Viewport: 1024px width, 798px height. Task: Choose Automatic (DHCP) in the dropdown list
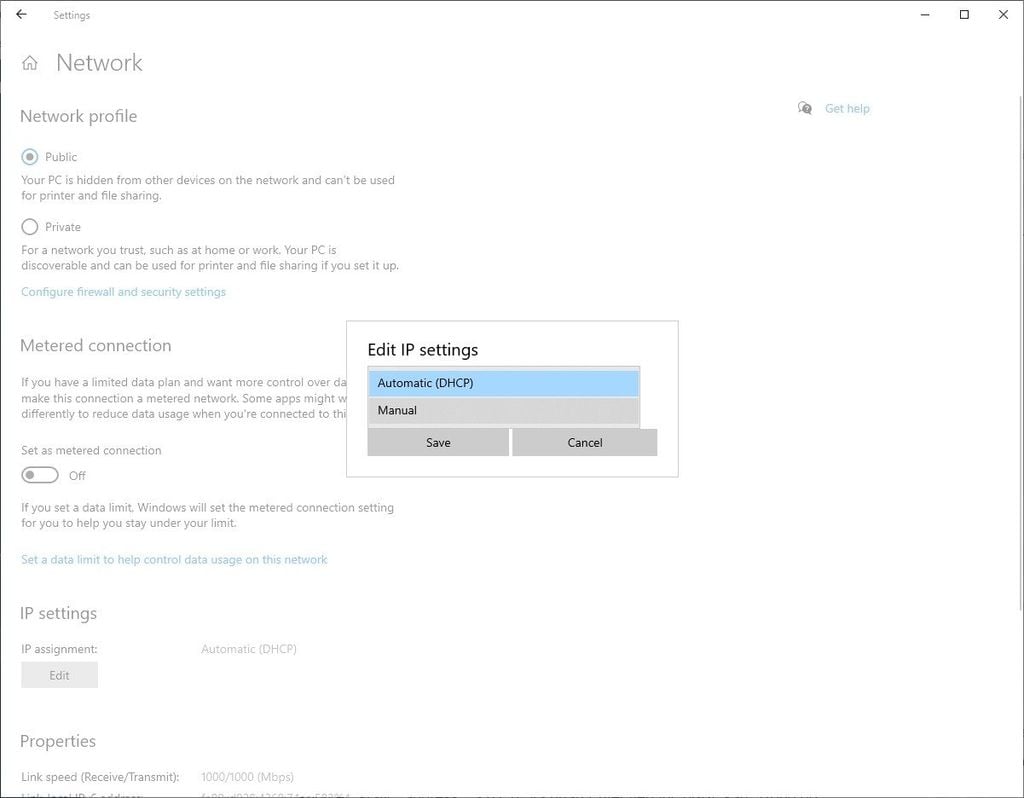[504, 383]
